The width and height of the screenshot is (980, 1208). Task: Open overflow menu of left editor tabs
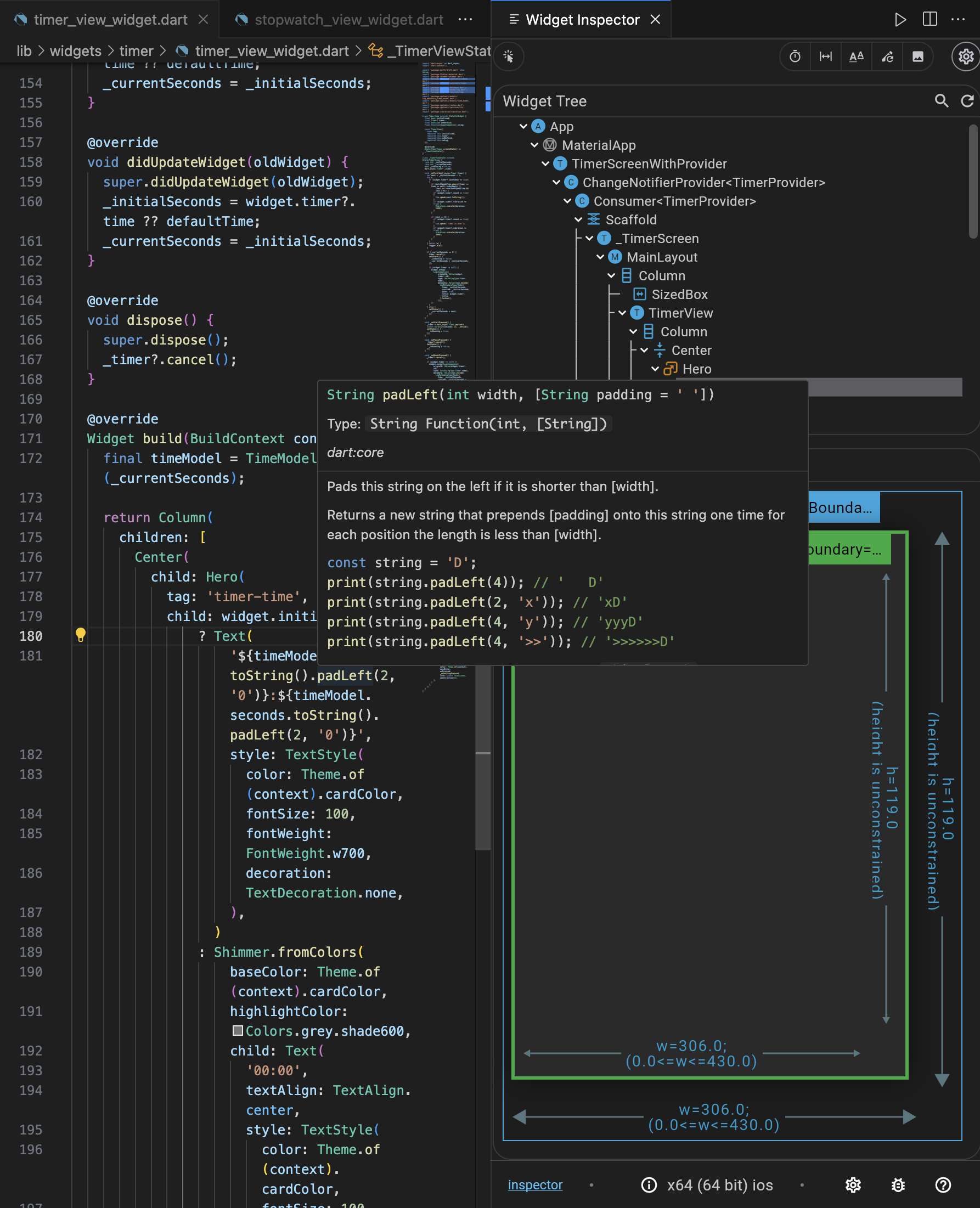point(465,20)
